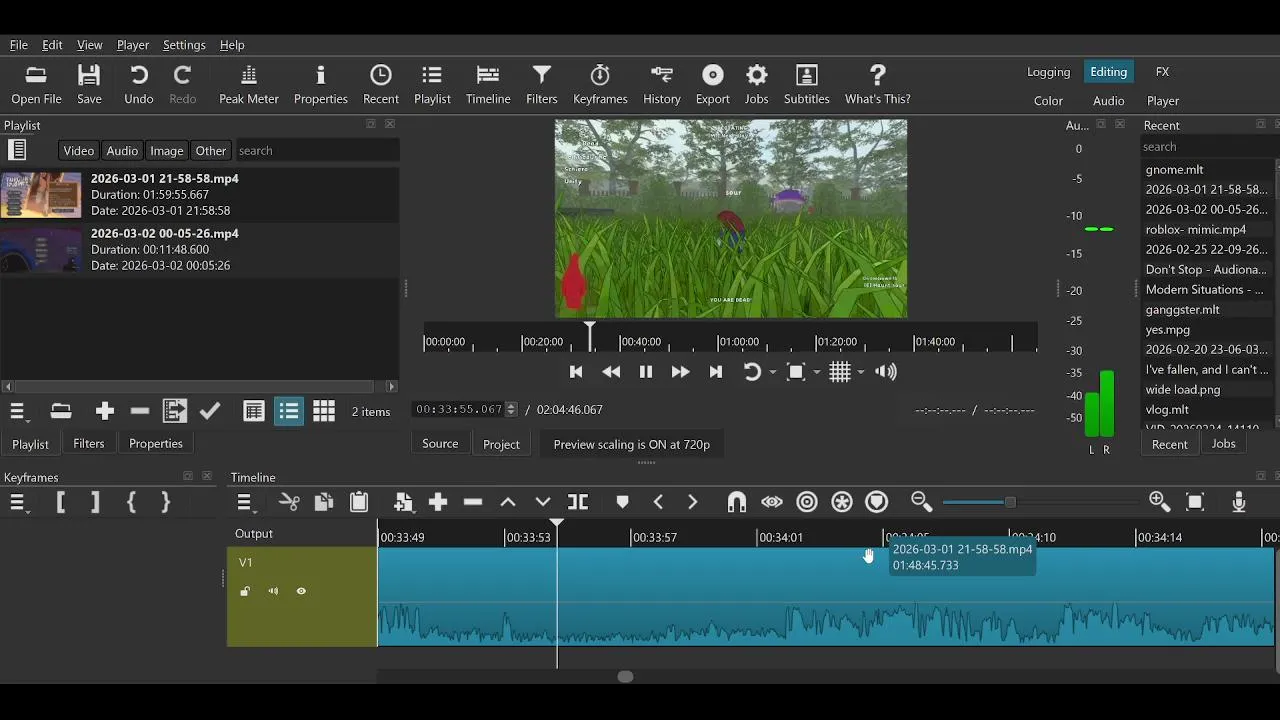
Task: Pause playback in the player
Action: point(646,372)
